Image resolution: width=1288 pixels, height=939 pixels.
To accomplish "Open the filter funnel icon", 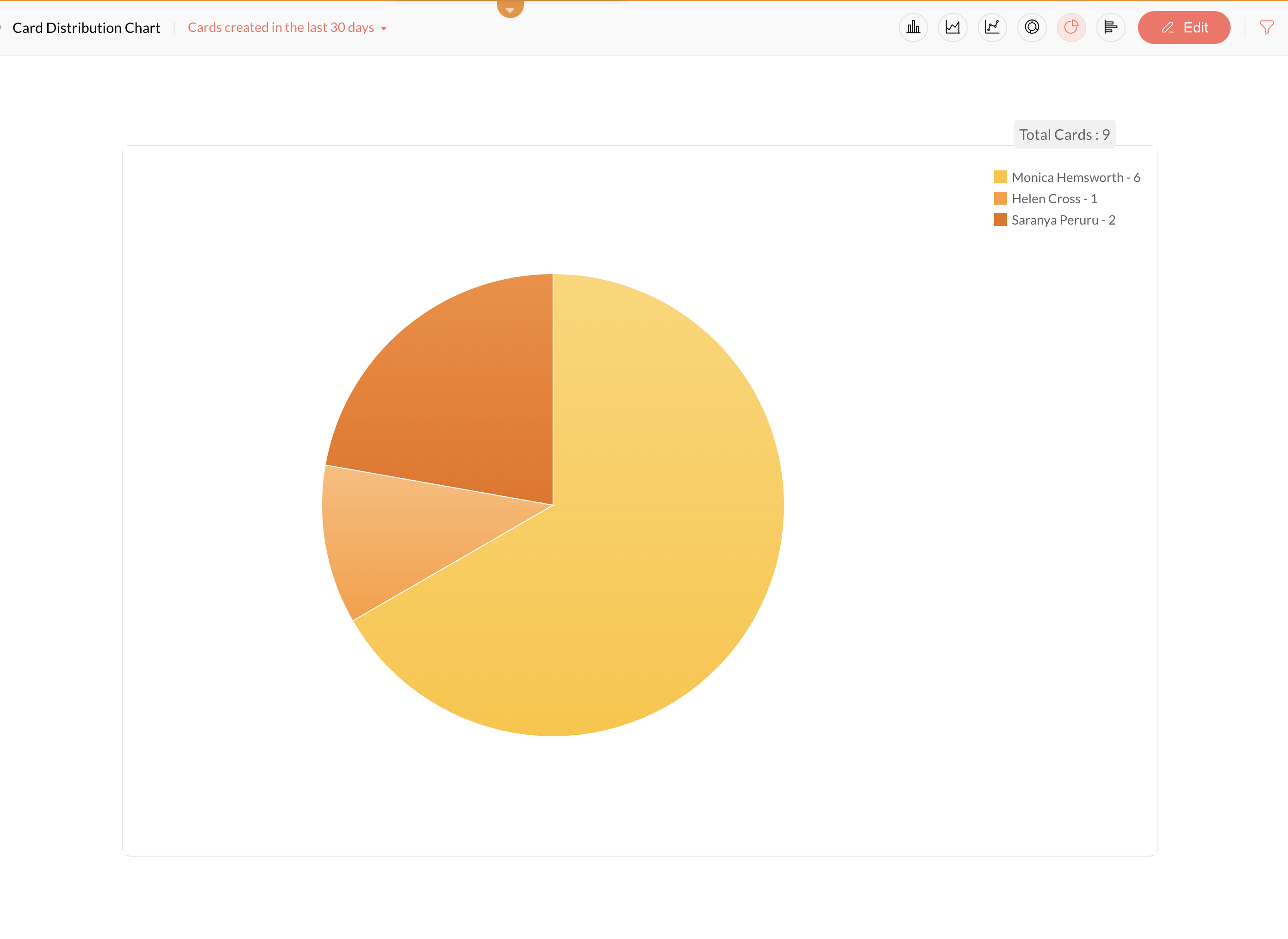I will [1266, 27].
